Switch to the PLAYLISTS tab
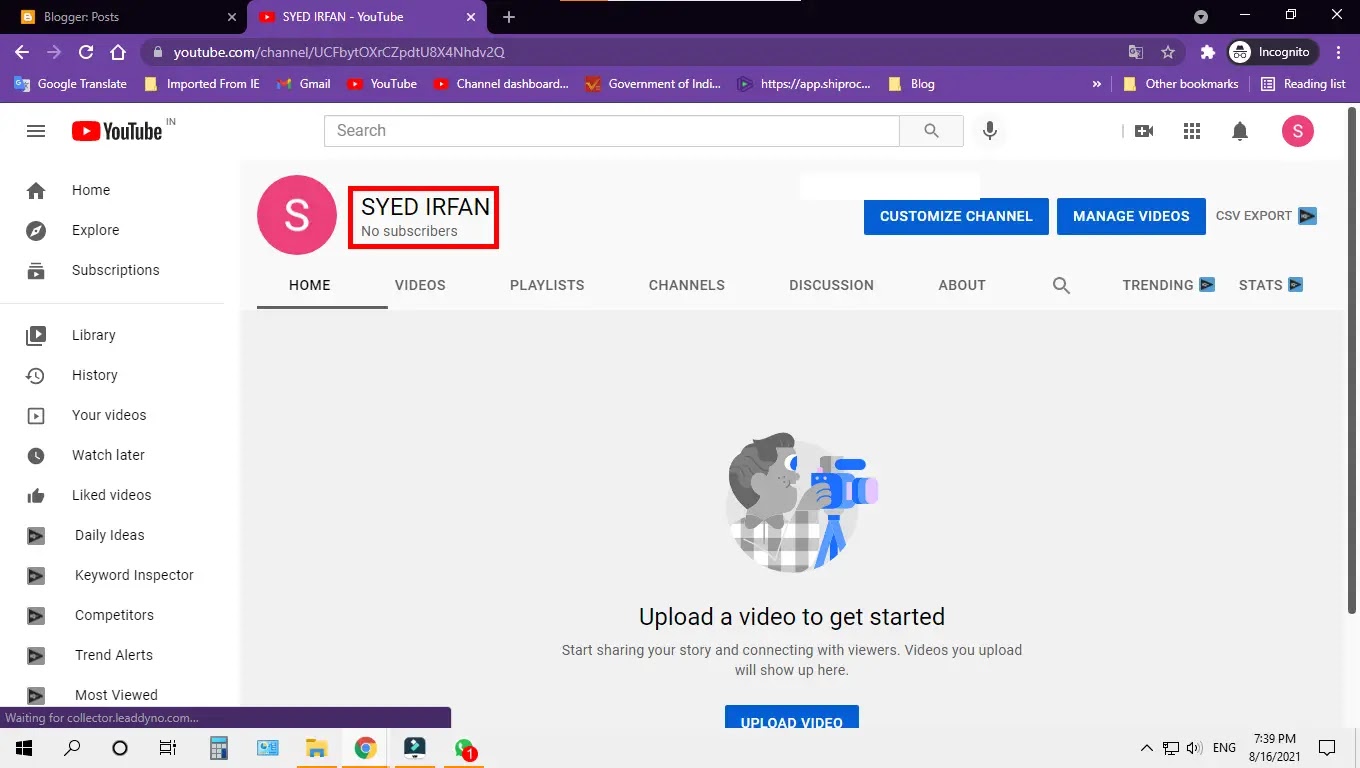This screenshot has height=768, width=1360. click(x=547, y=285)
